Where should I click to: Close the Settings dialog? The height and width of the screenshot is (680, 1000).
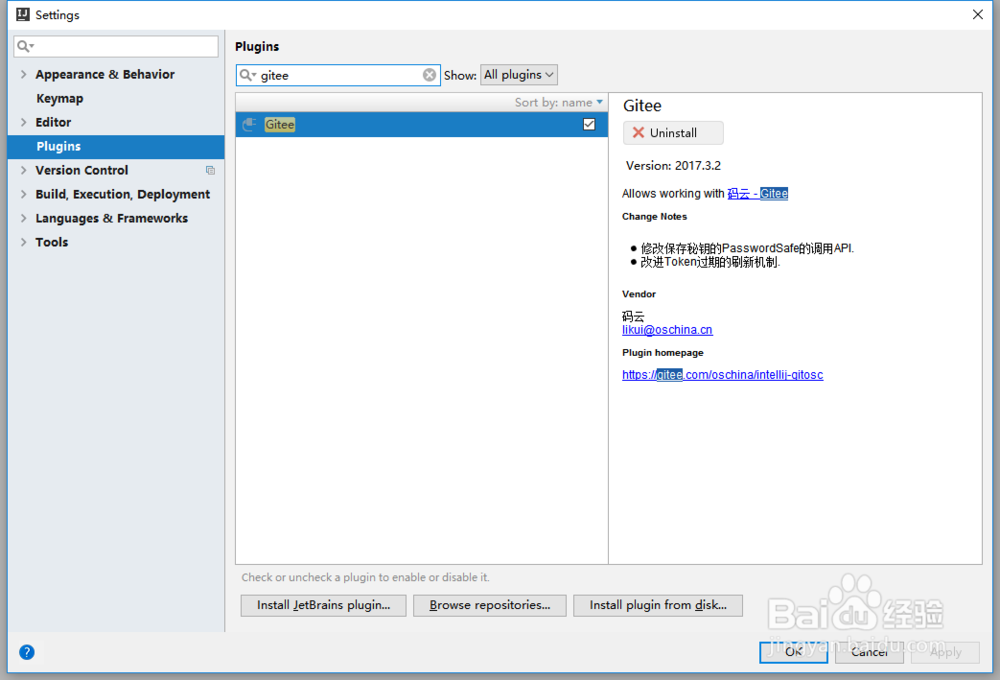[x=978, y=14]
